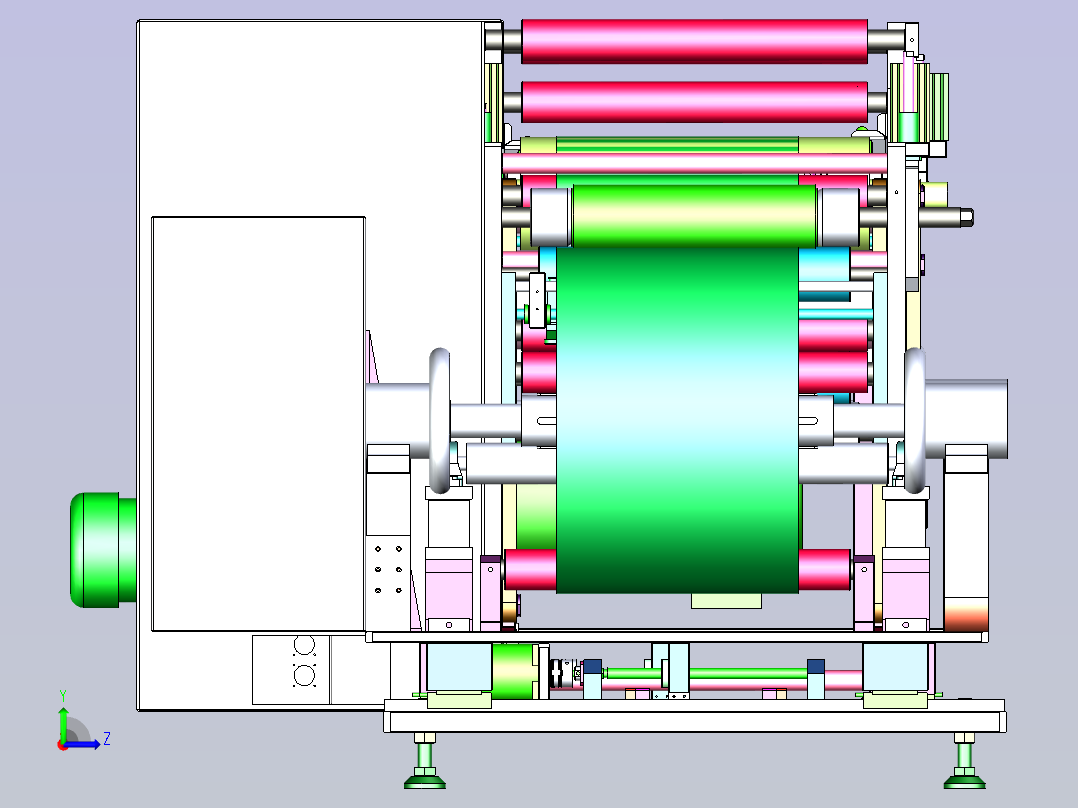
Task: Select the hex bolt shaft end on the right side
Action: 967,217
